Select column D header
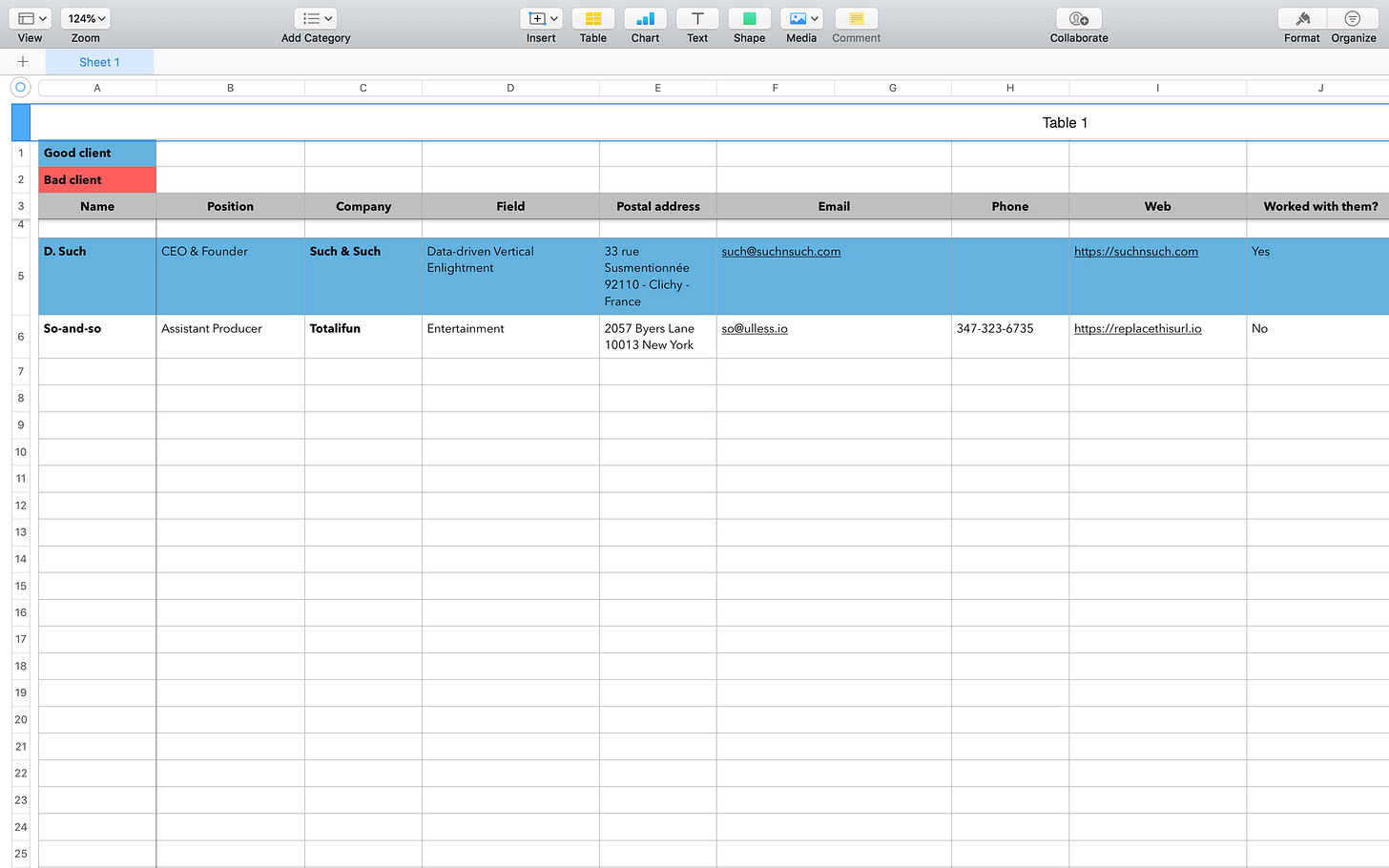1389x868 pixels. (510, 88)
